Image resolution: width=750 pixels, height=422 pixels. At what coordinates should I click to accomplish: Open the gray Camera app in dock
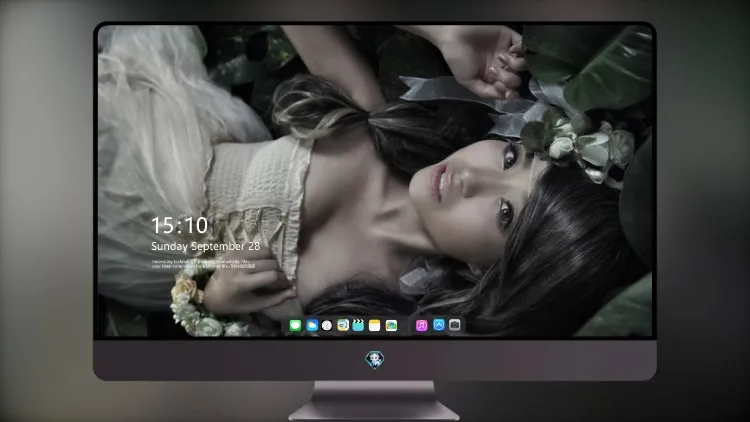coord(454,325)
